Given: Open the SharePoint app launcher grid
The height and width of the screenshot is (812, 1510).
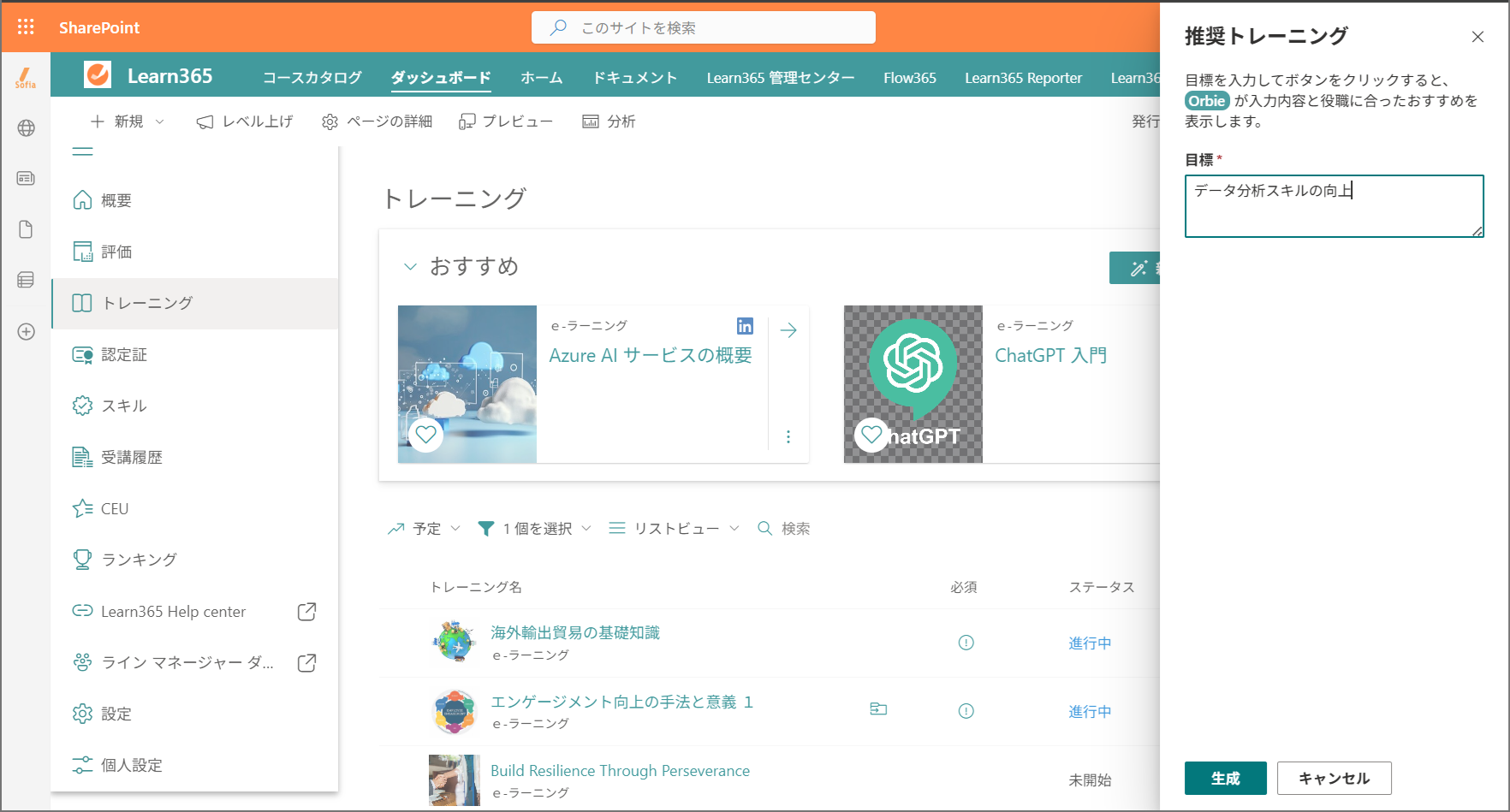Looking at the screenshot, I should 26,27.
